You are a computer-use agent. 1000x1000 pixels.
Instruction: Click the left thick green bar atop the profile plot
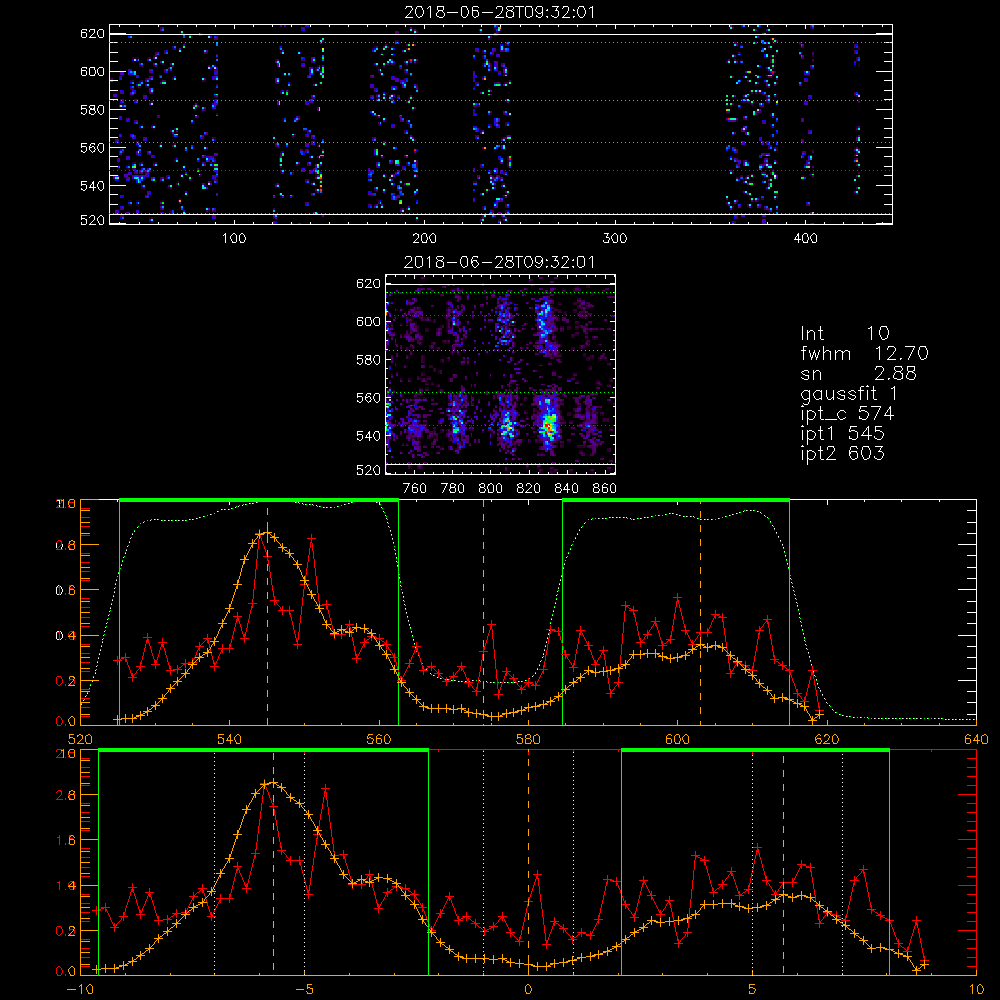pos(259,501)
